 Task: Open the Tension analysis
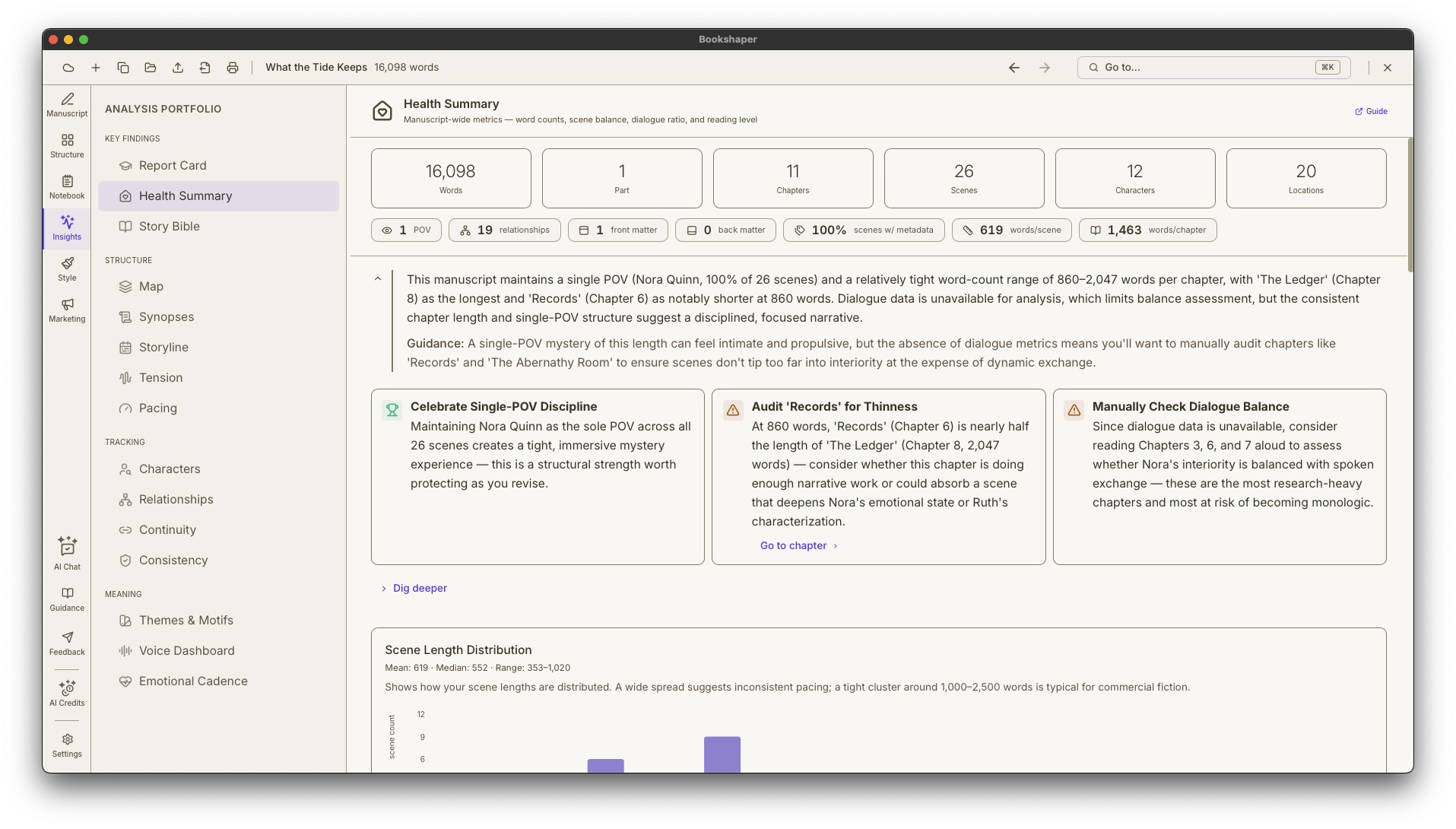point(218,378)
